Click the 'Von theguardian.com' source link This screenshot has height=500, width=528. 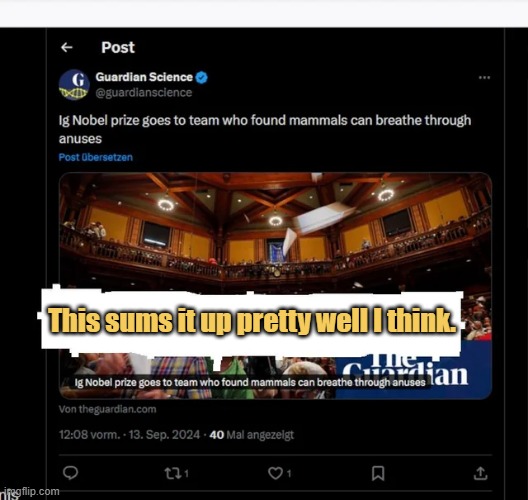pos(107,409)
